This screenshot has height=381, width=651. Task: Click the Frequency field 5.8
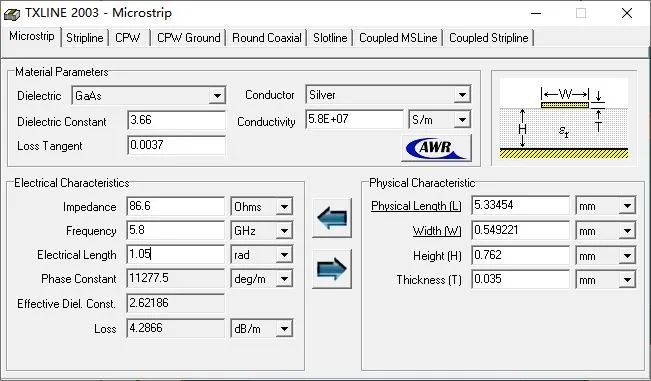(x=176, y=230)
